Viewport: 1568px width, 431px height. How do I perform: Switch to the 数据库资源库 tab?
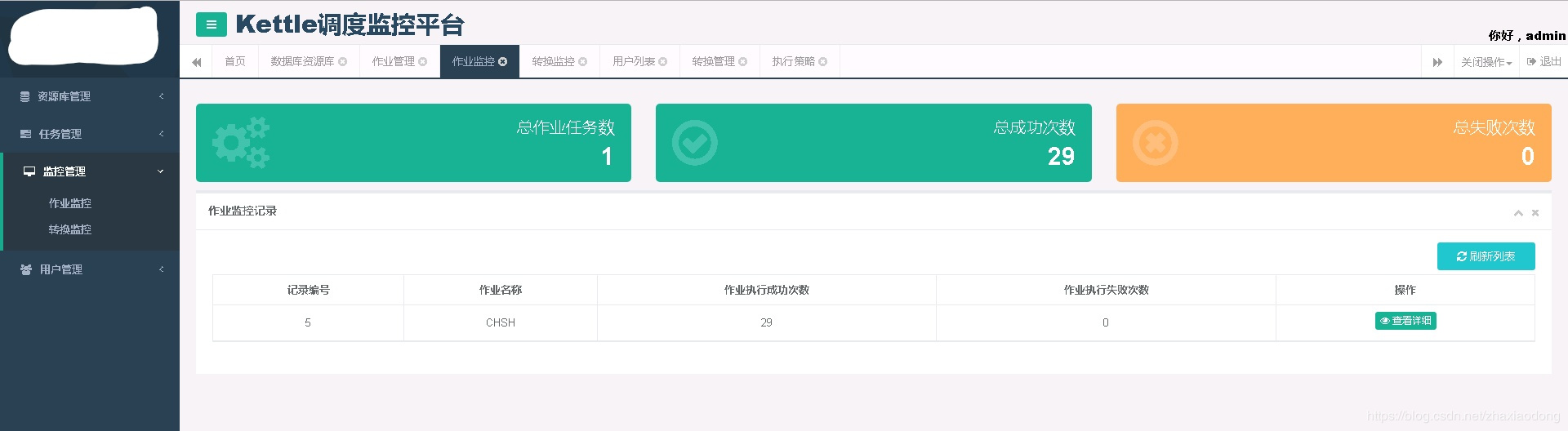[x=302, y=62]
